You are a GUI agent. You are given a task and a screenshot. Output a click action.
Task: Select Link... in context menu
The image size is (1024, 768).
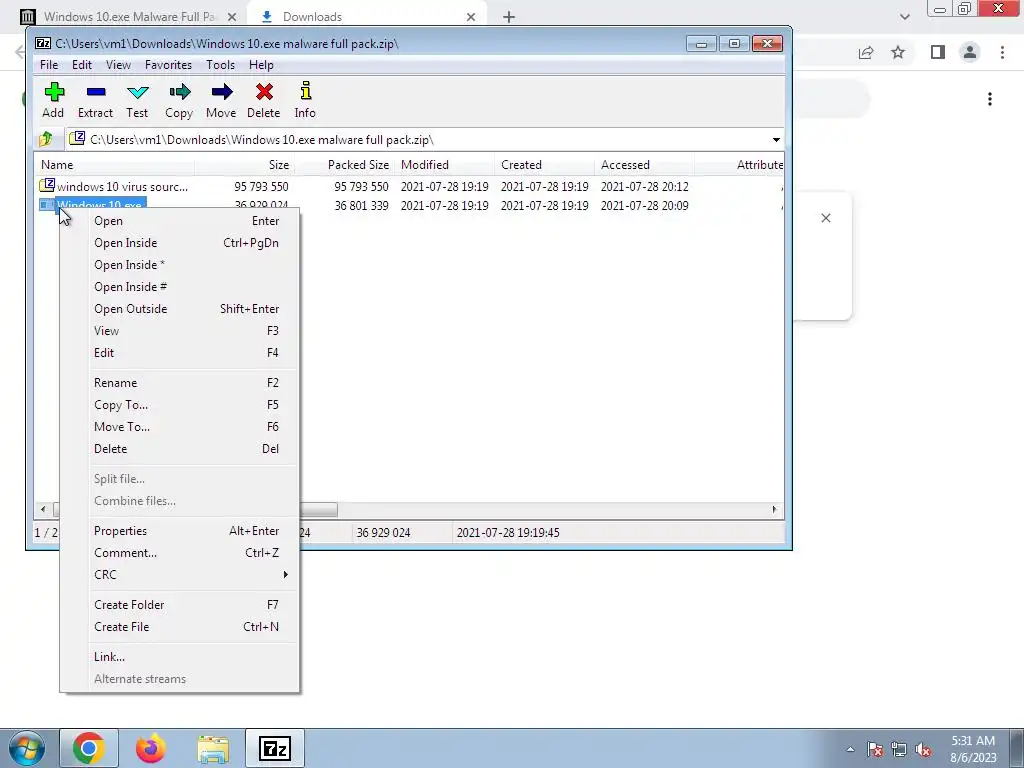tap(180, 657)
